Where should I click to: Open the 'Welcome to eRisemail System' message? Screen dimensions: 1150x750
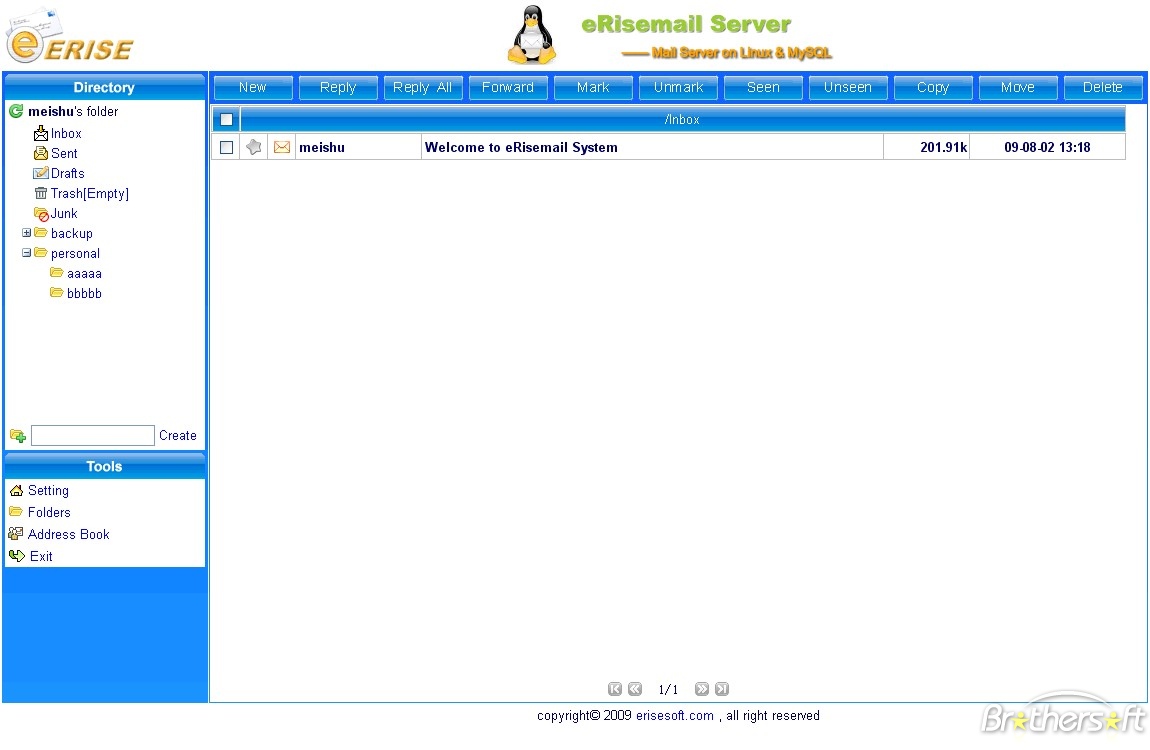[521, 147]
